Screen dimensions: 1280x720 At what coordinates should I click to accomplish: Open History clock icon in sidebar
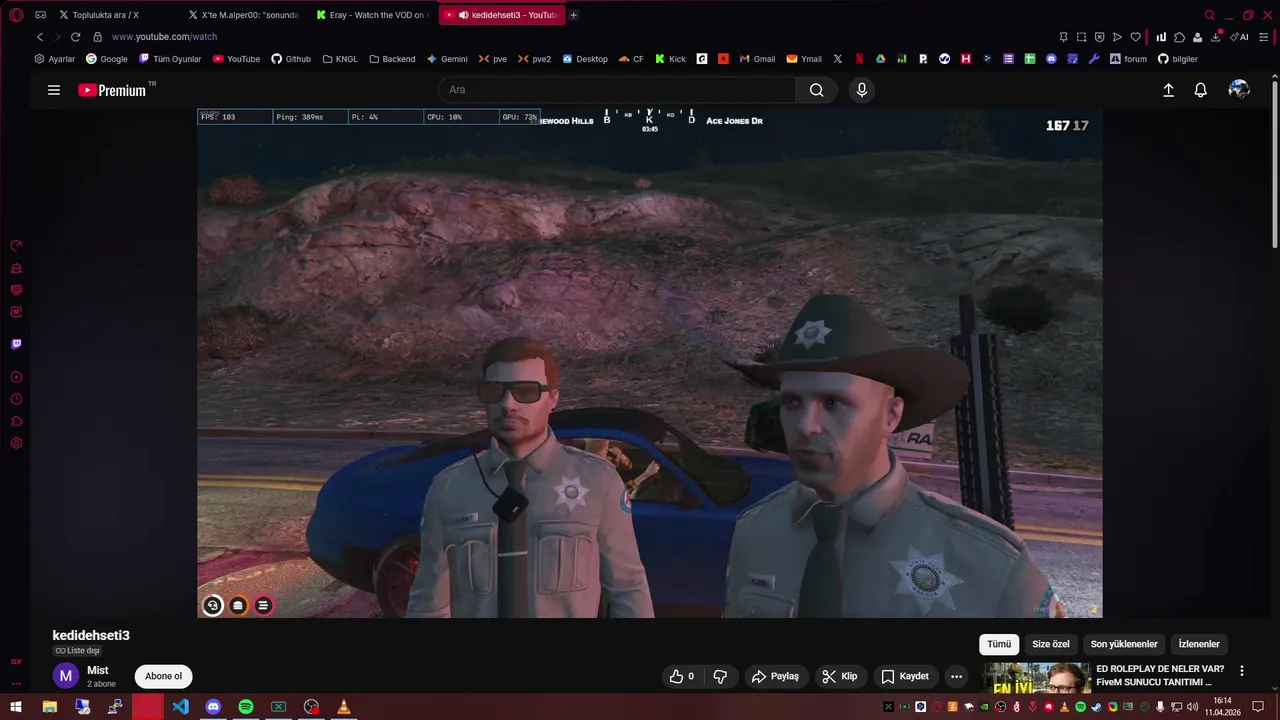click(x=16, y=399)
